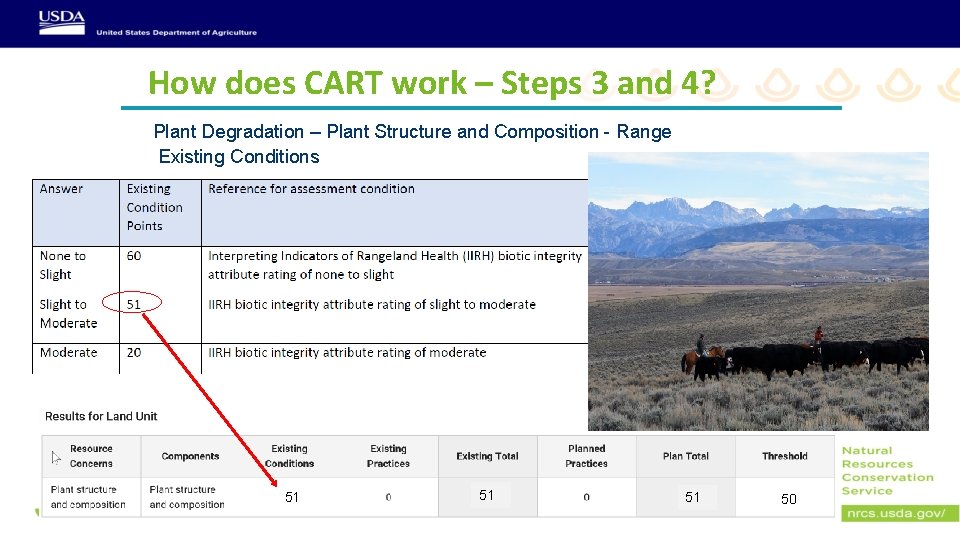
Task: Select the 'Existing Conditions' subtitle text
Action: tap(239, 157)
